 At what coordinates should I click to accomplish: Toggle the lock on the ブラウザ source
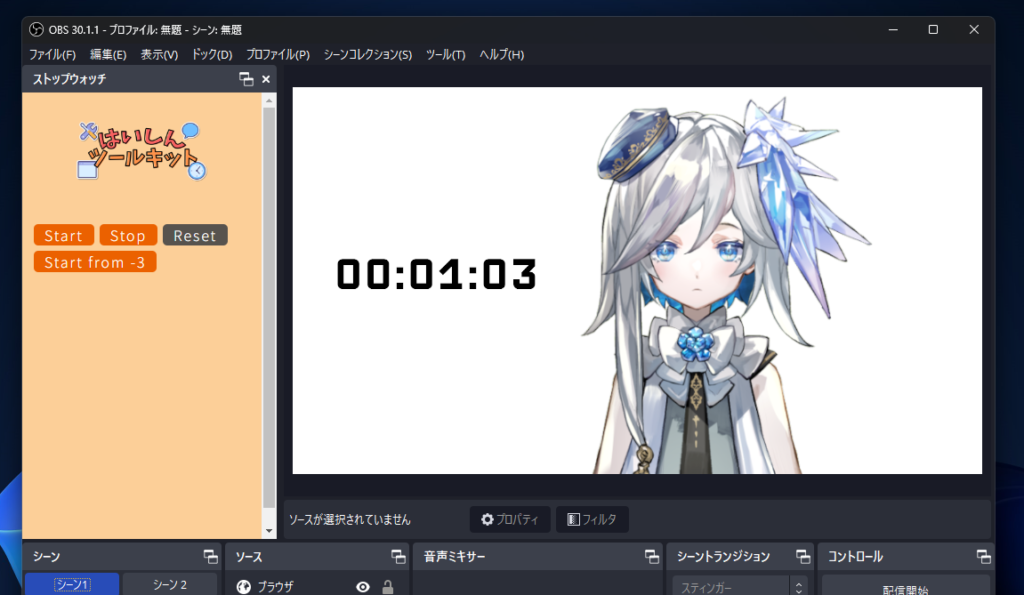pyautogui.click(x=388, y=587)
